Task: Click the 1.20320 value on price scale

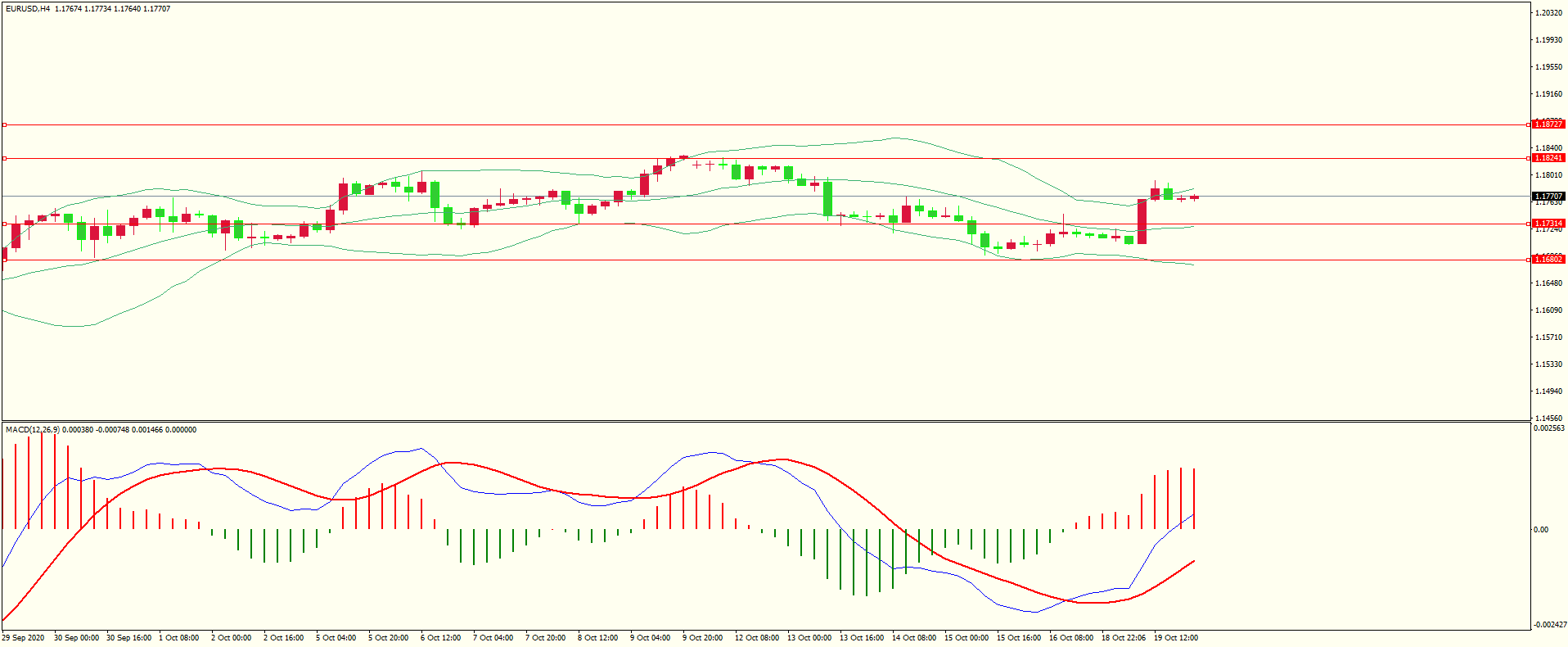Action: (x=1548, y=13)
